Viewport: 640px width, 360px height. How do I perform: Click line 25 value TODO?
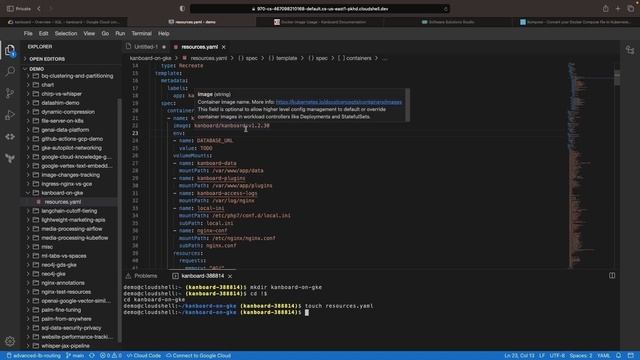click(206, 148)
